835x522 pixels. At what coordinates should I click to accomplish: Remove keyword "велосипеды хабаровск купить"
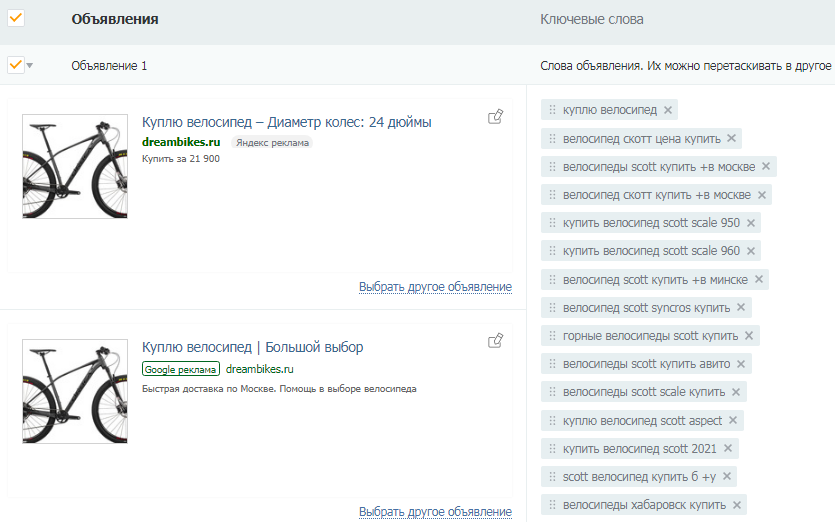coord(737,505)
